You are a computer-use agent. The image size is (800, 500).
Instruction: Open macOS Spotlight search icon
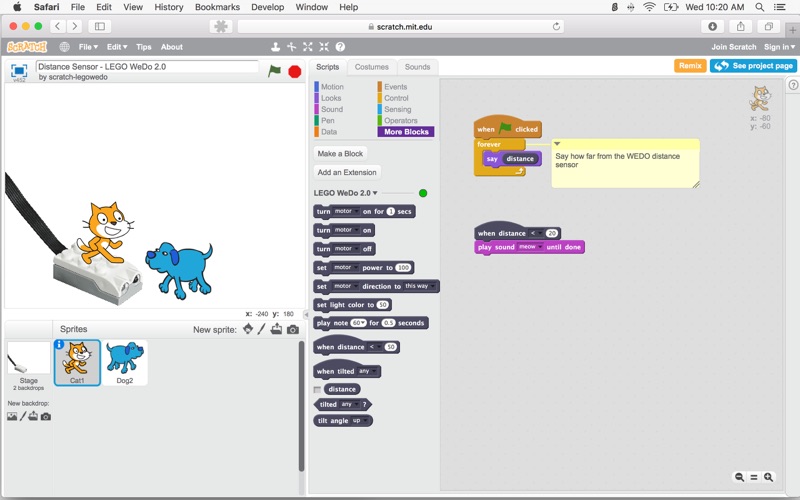(760, 7)
